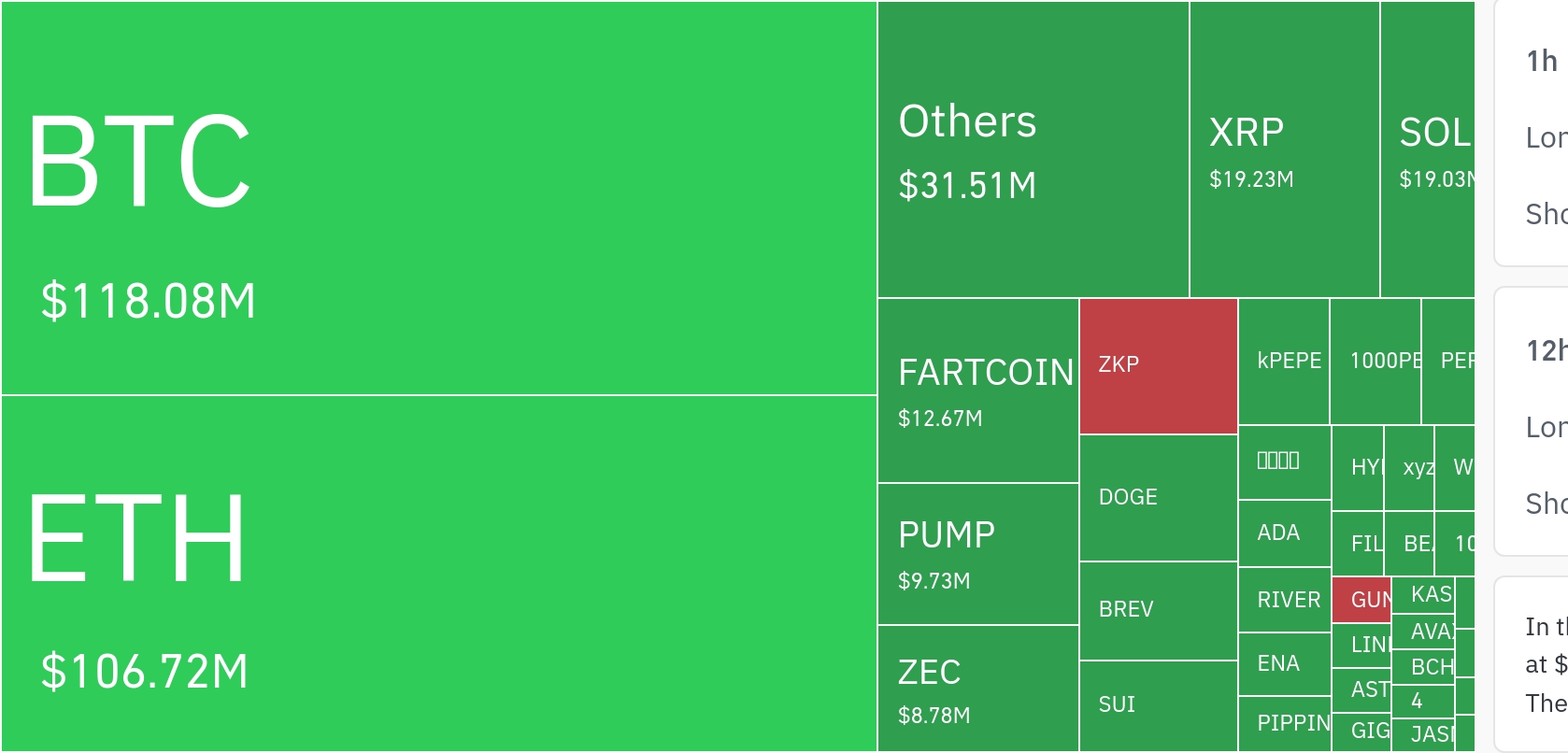This screenshot has height=753, width=1568.
Task: Click the BCH tile
Action: click(1423, 667)
